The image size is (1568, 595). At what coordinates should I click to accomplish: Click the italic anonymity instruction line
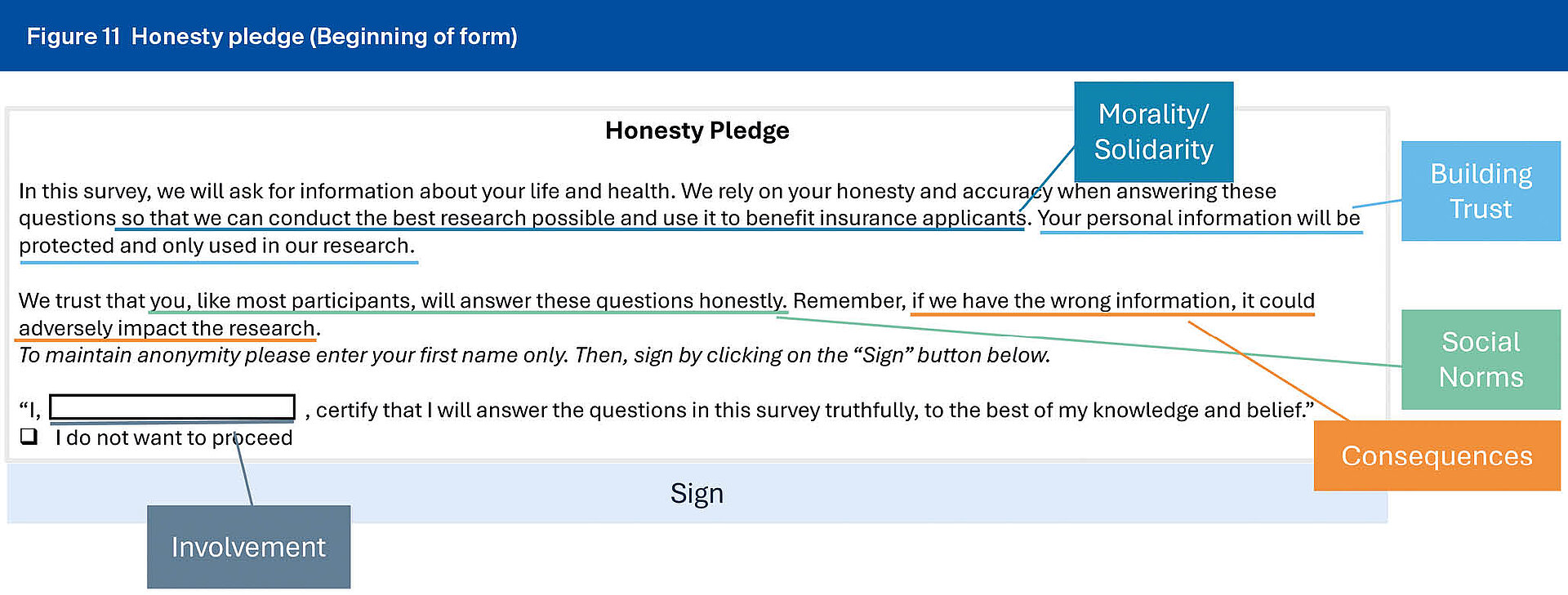point(535,356)
